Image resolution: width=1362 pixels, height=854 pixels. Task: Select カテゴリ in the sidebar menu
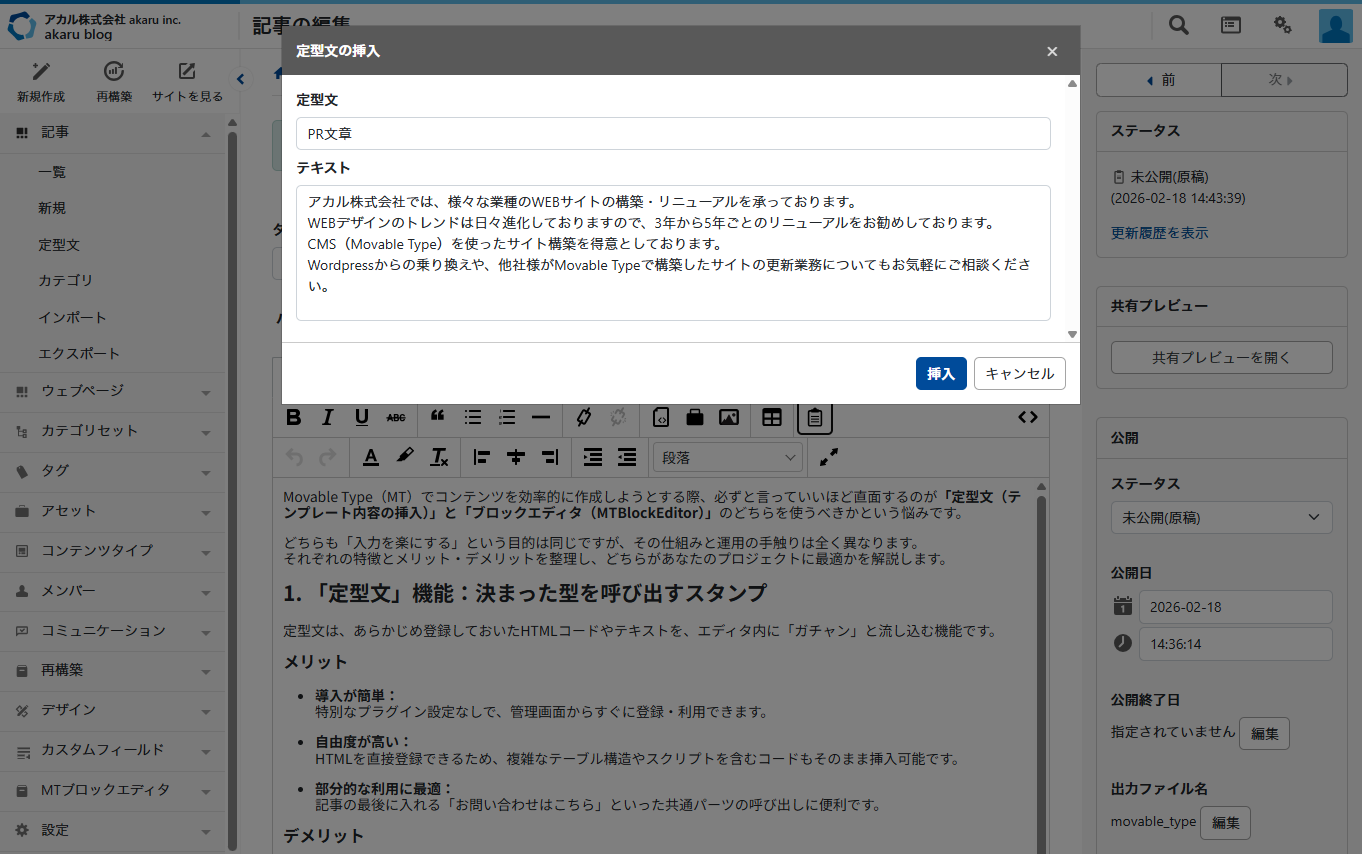click(65, 281)
